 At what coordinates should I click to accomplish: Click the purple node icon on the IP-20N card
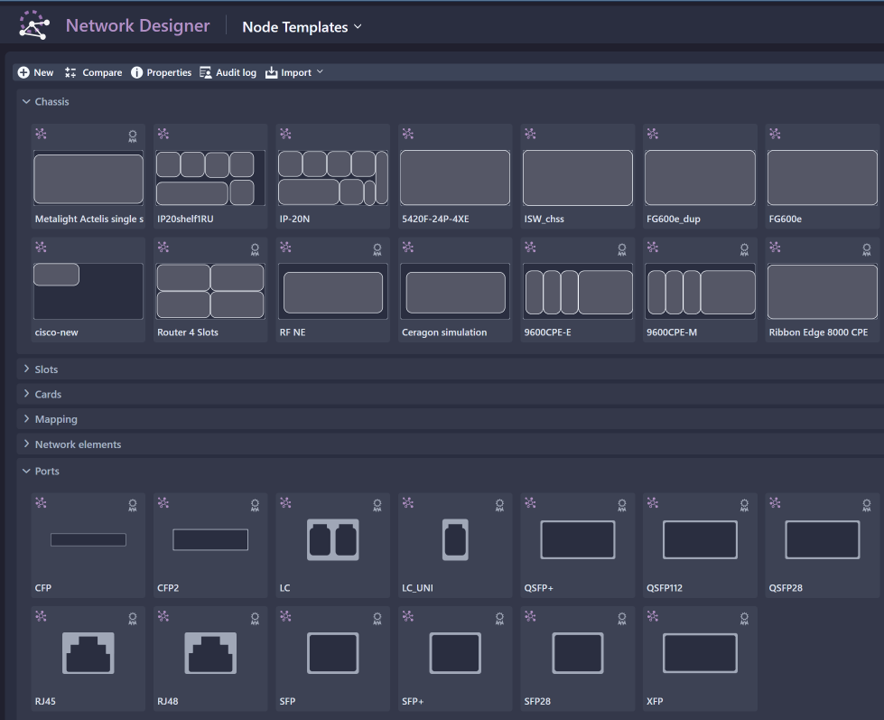coord(286,134)
